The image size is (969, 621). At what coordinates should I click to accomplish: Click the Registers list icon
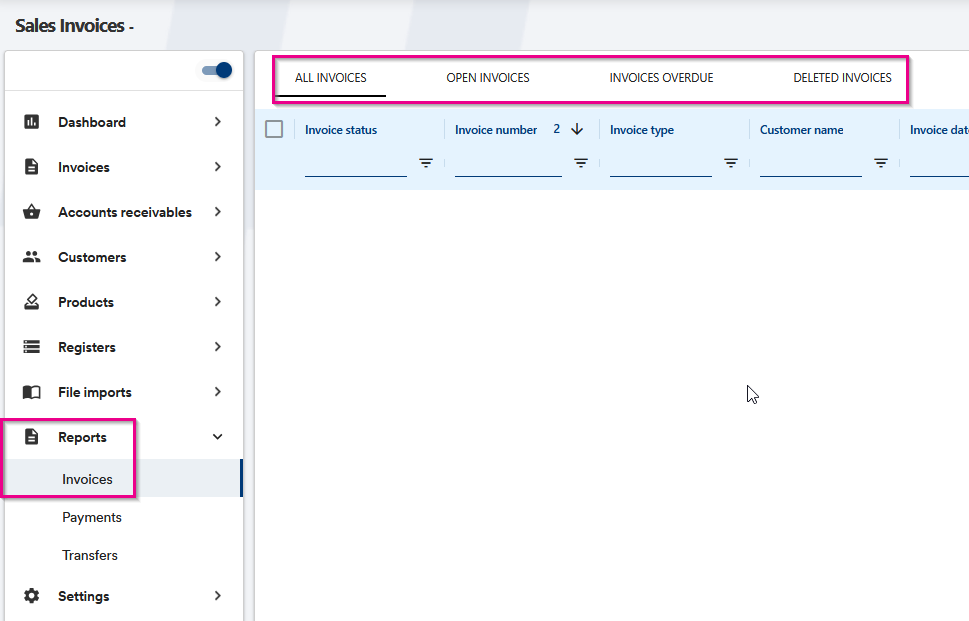[32, 347]
